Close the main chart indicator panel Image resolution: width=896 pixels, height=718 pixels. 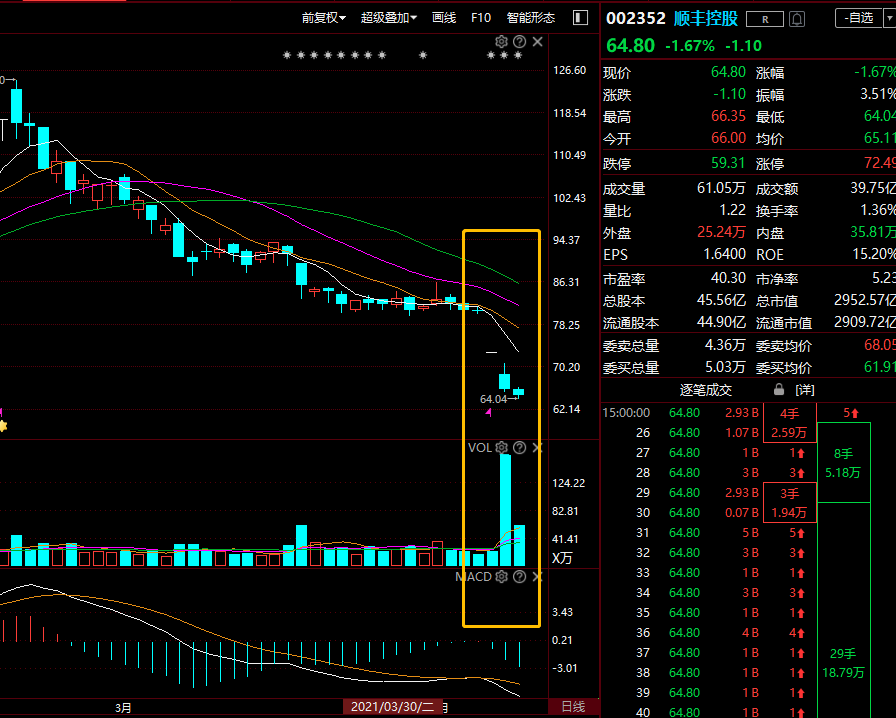click(x=537, y=41)
